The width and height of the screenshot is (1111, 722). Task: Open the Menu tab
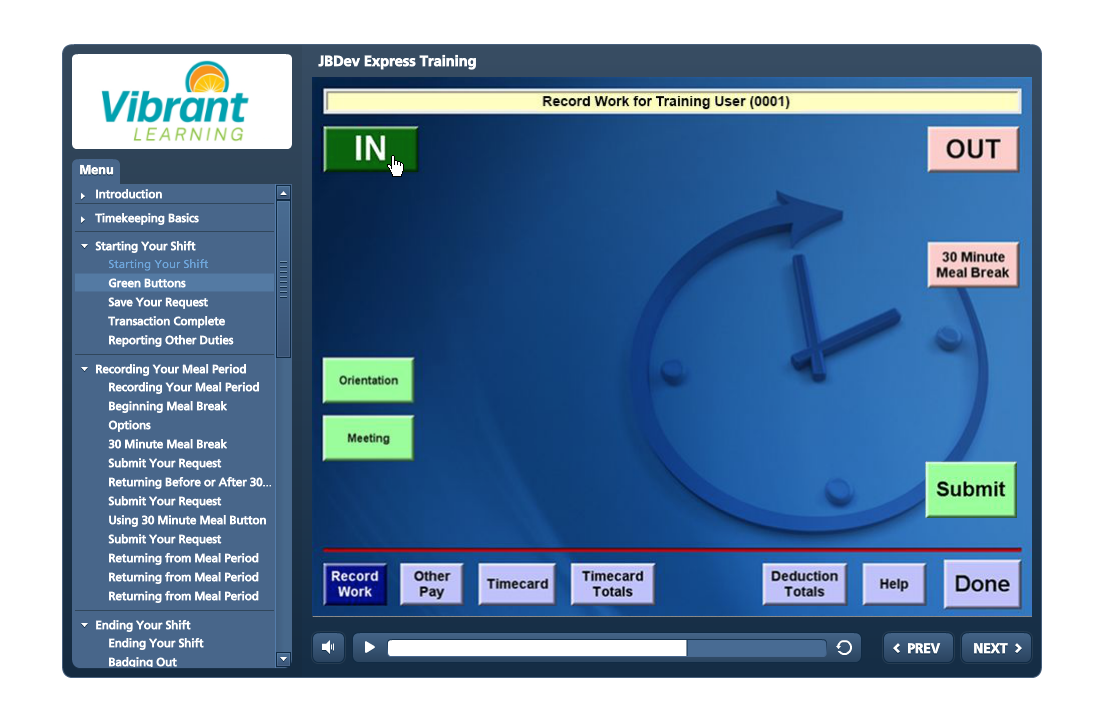(96, 170)
